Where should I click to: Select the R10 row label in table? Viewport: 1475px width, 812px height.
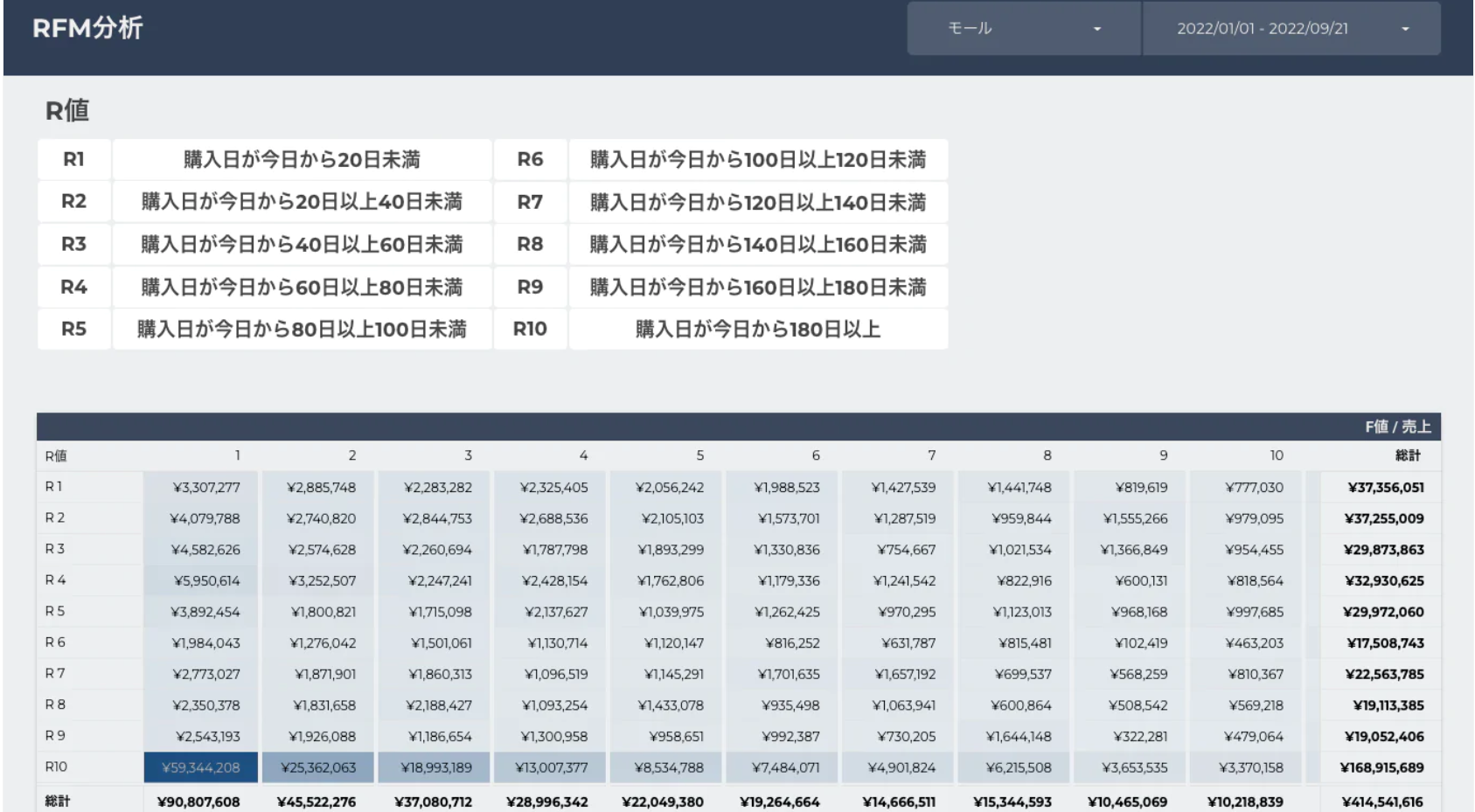pyautogui.click(x=56, y=767)
